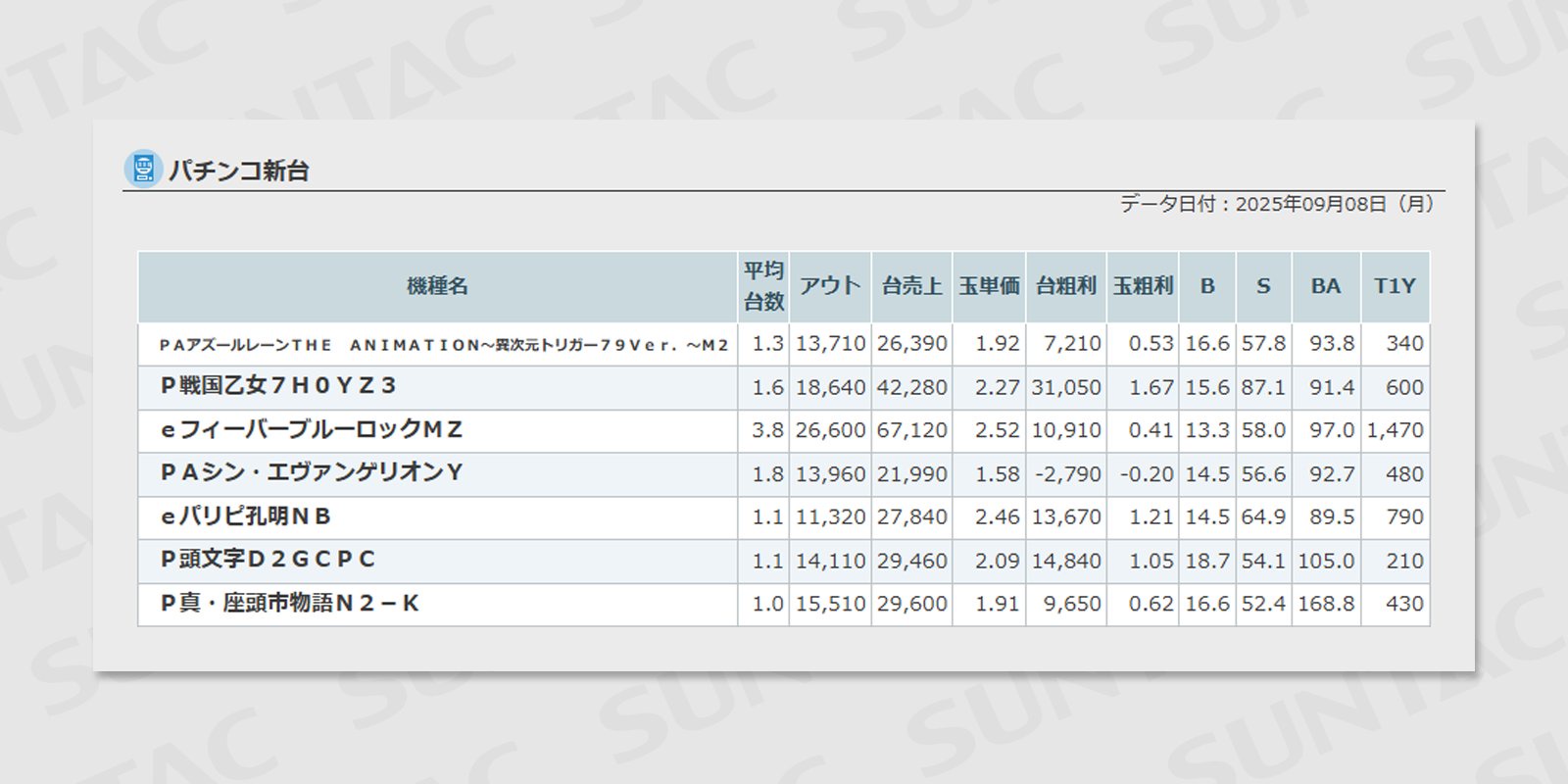Click BA value 168.8

(1326, 604)
